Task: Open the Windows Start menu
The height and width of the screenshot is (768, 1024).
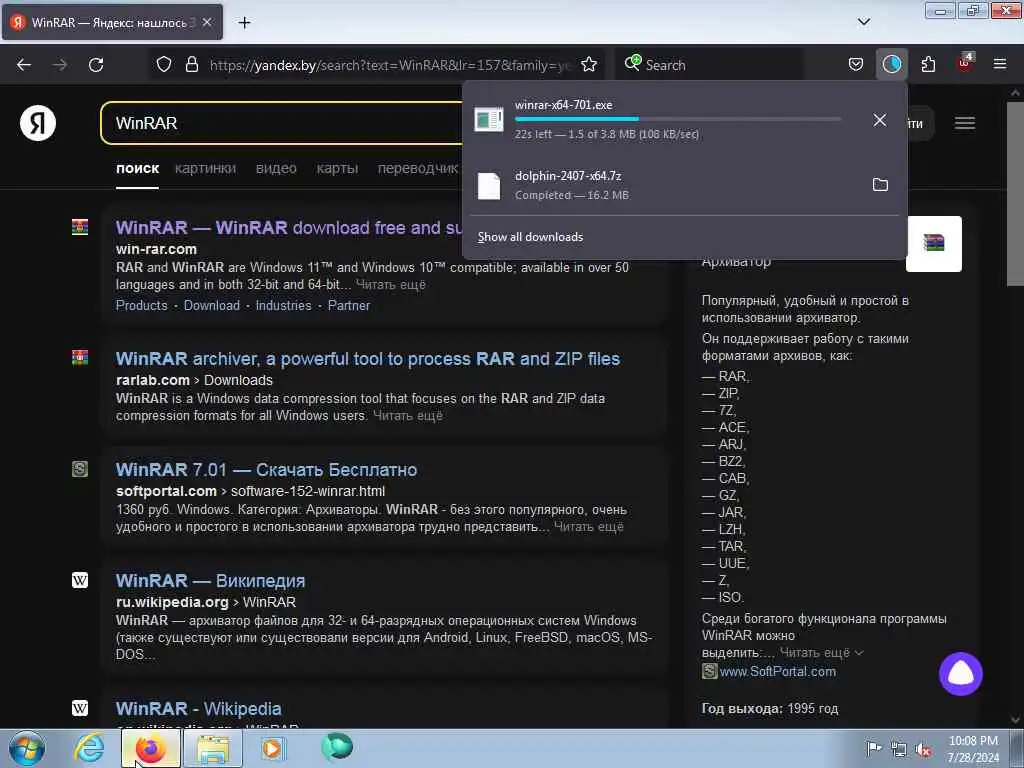Action: pyautogui.click(x=27, y=748)
